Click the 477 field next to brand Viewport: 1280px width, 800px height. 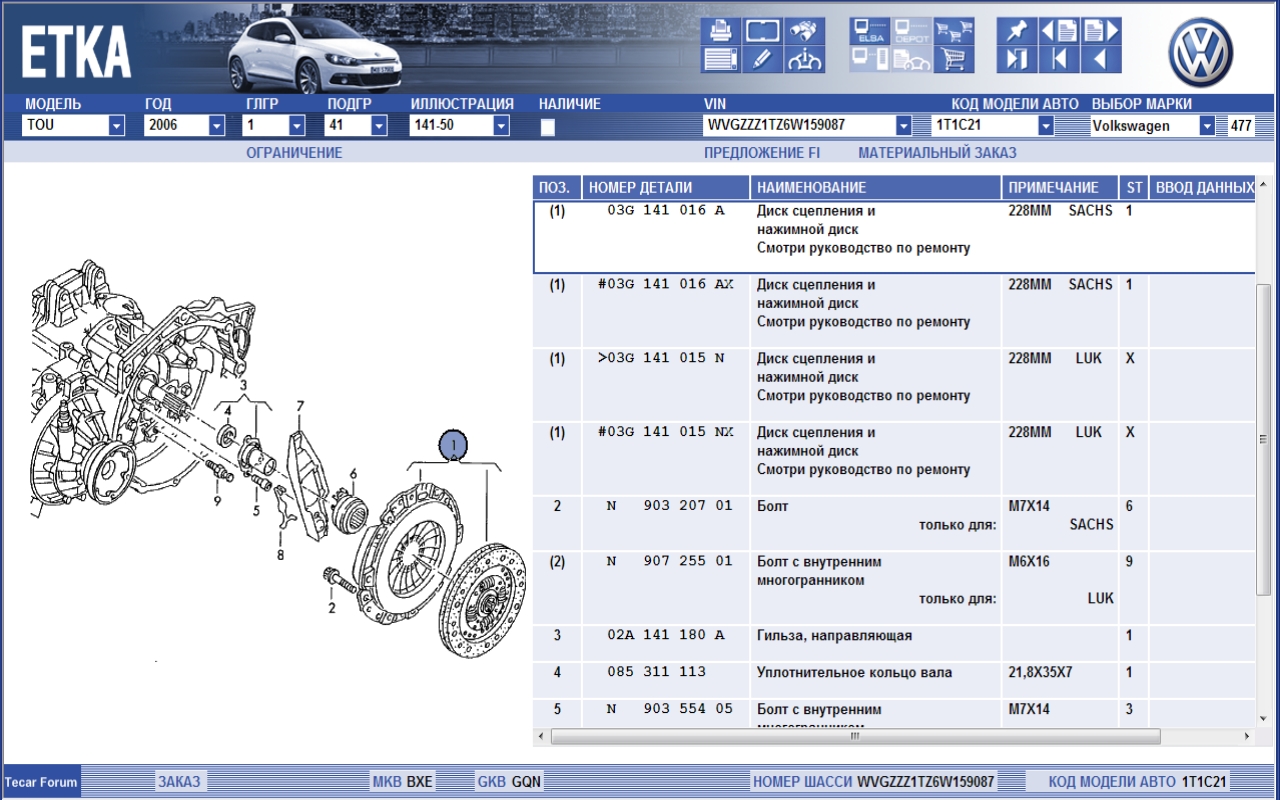click(x=1241, y=126)
